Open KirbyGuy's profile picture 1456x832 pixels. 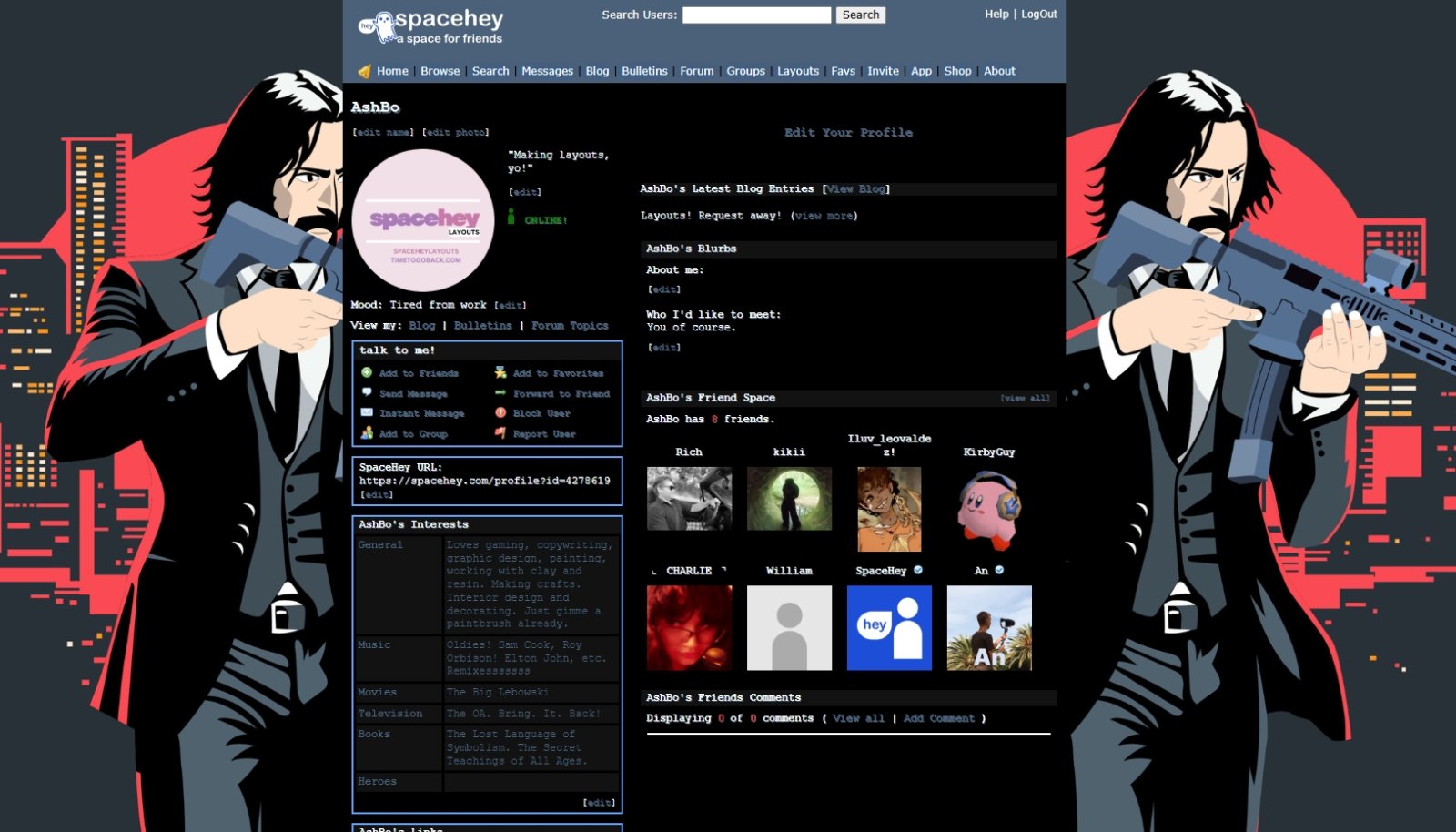[989, 507]
